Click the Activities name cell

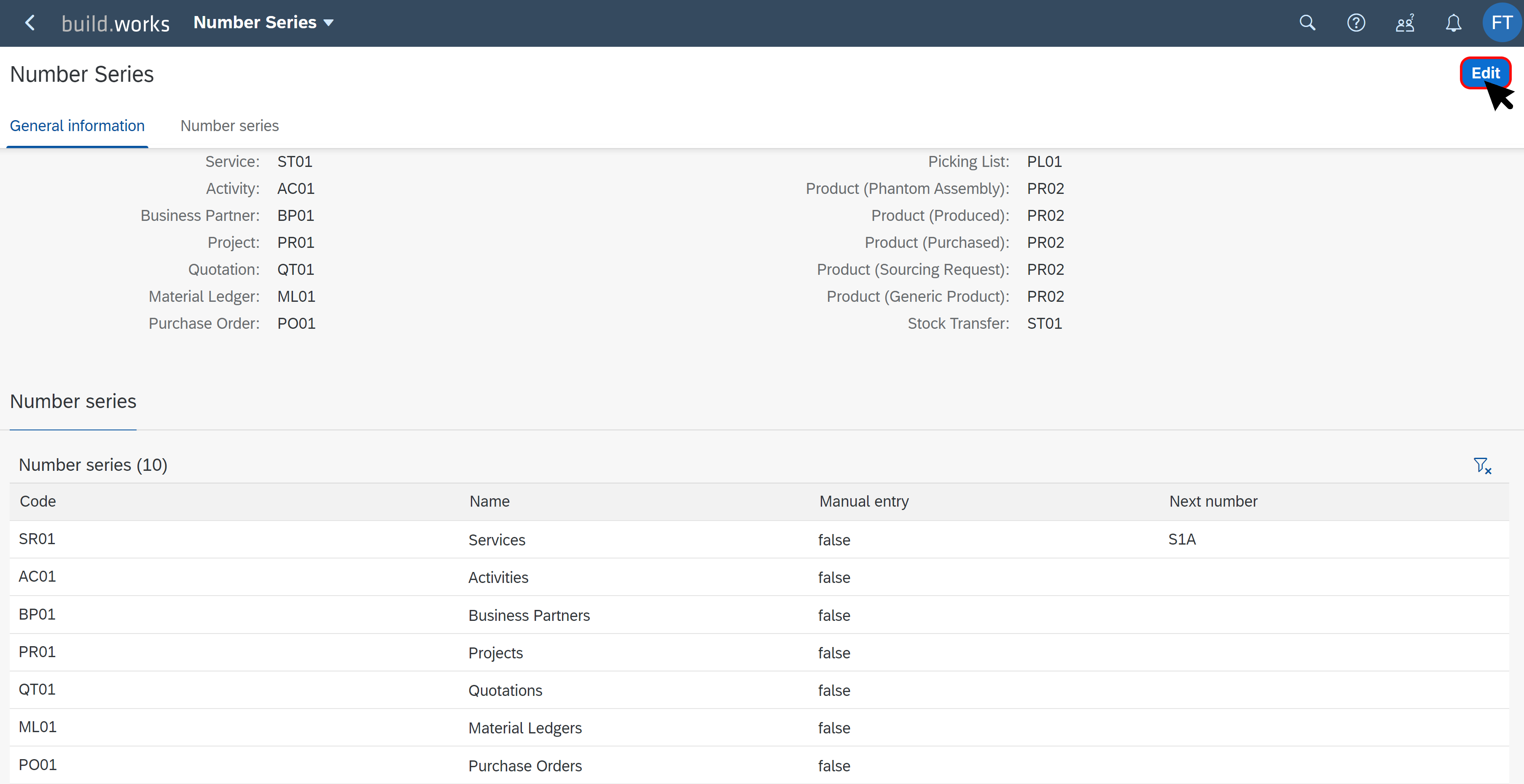(498, 577)
